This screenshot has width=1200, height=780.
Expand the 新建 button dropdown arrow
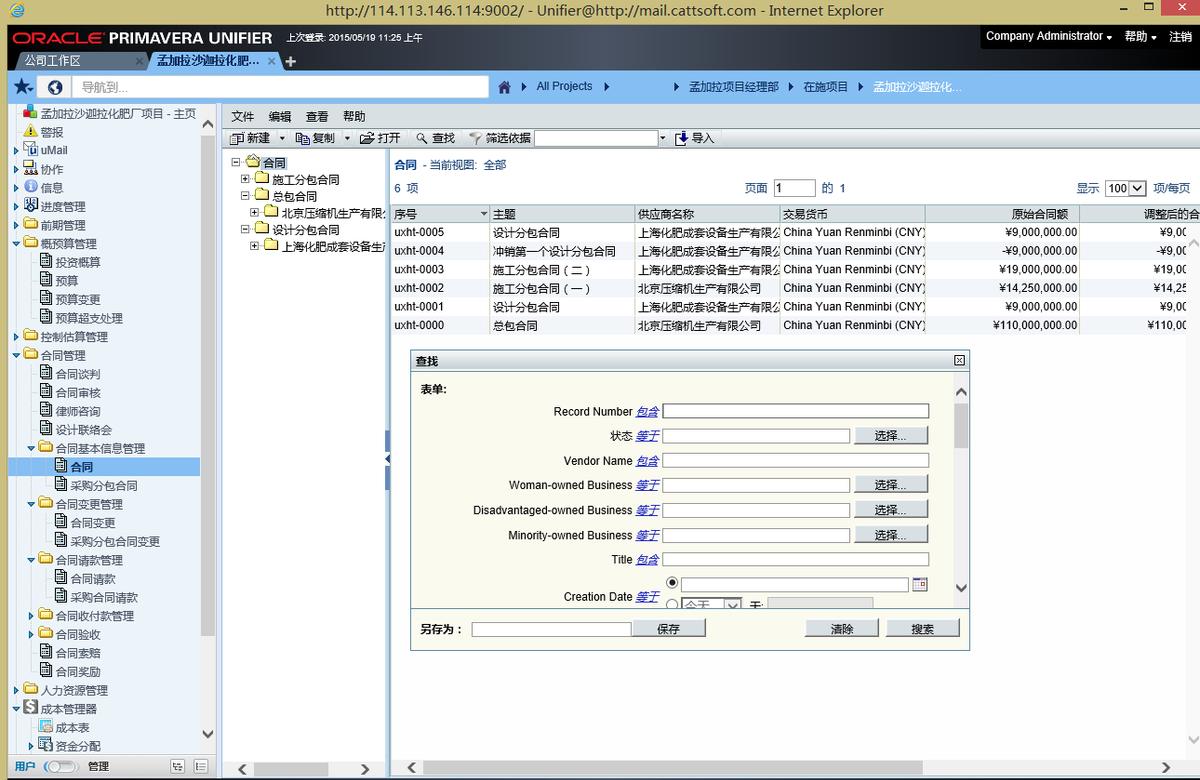pos(284,138)
